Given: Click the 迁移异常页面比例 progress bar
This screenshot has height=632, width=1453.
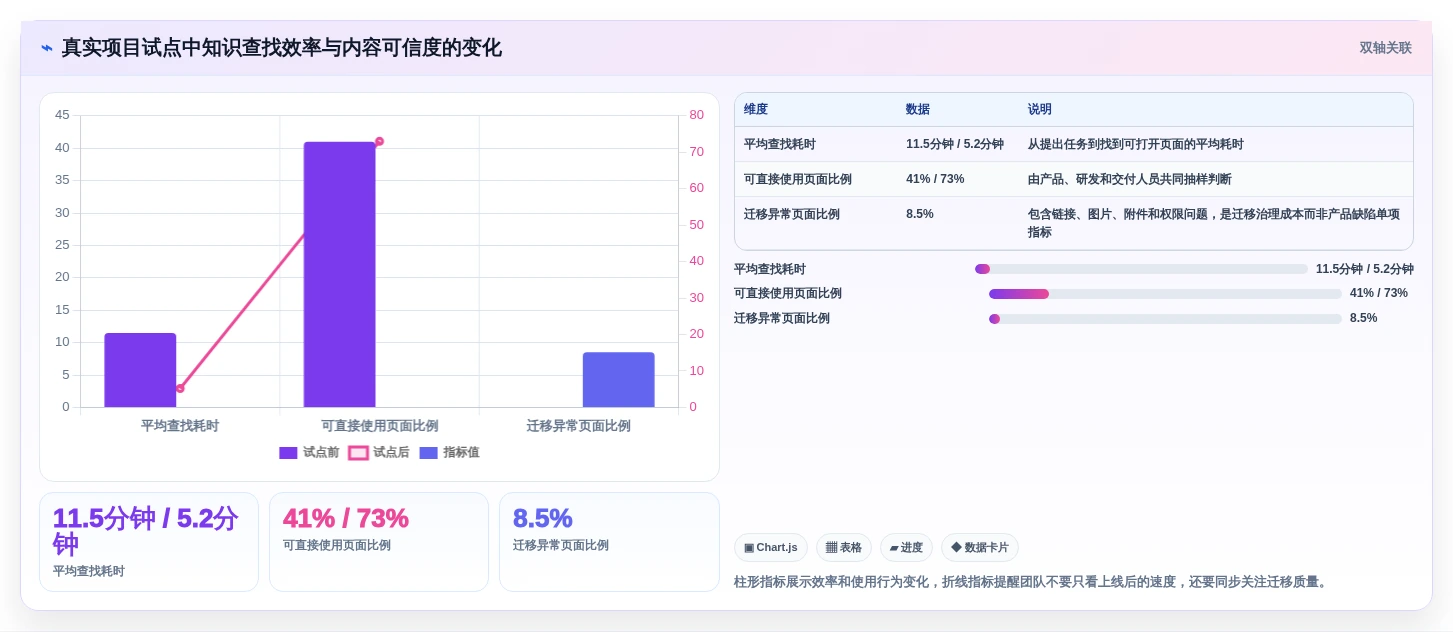Looking at the screenshot, I should [1165, 319].
